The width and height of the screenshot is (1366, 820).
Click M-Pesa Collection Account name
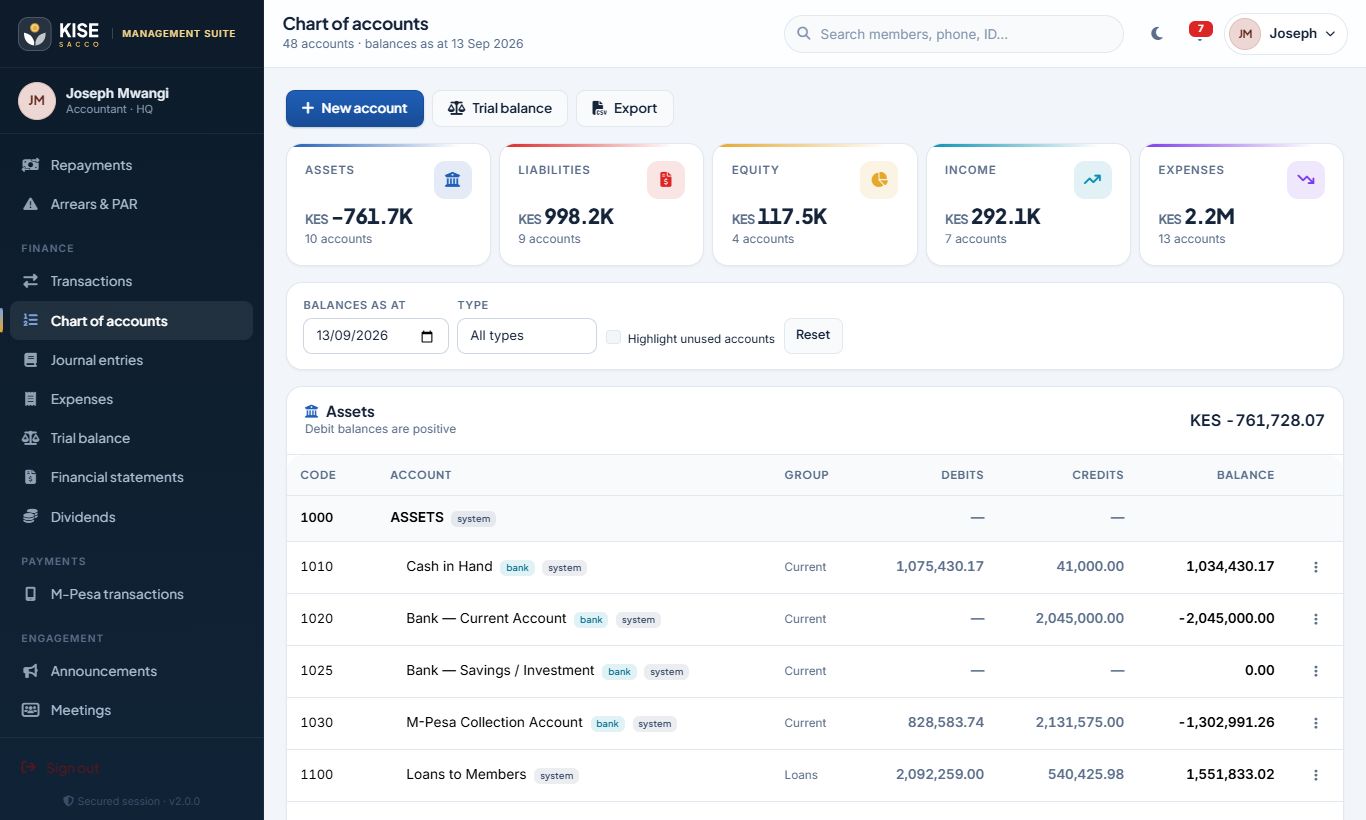[x=494, y=722]
